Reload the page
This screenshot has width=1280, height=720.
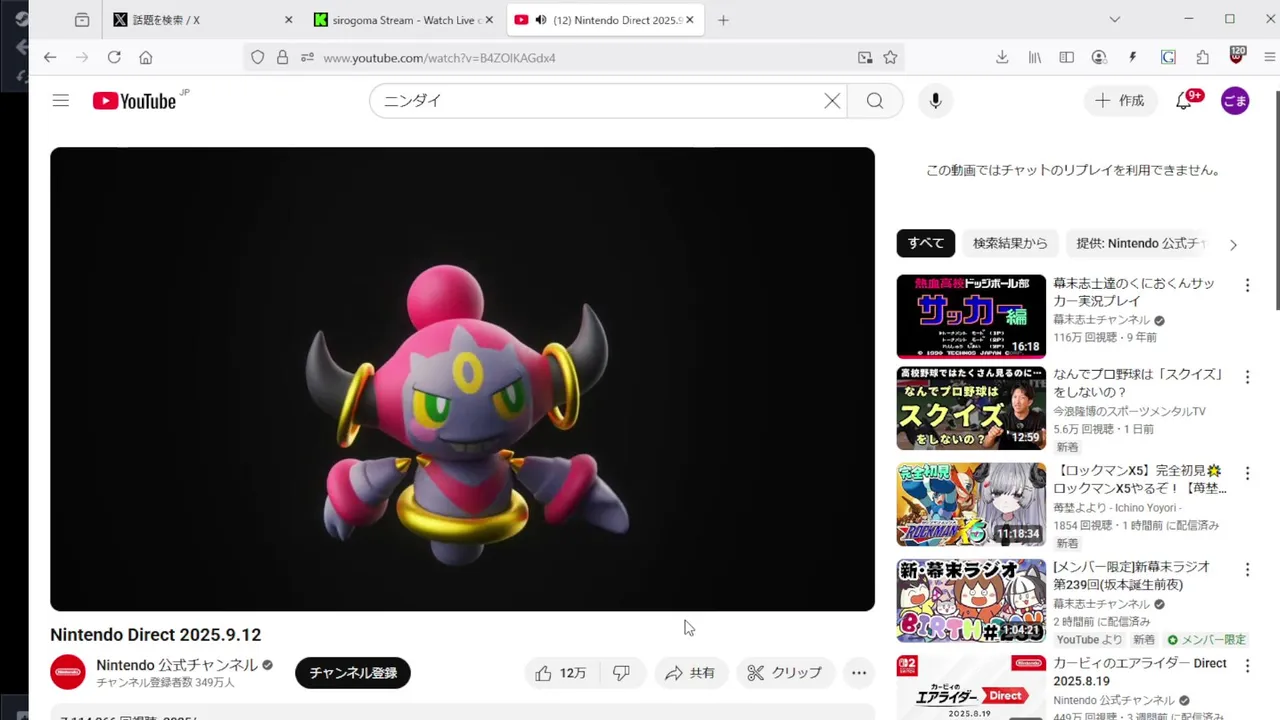tap(114, 58)
